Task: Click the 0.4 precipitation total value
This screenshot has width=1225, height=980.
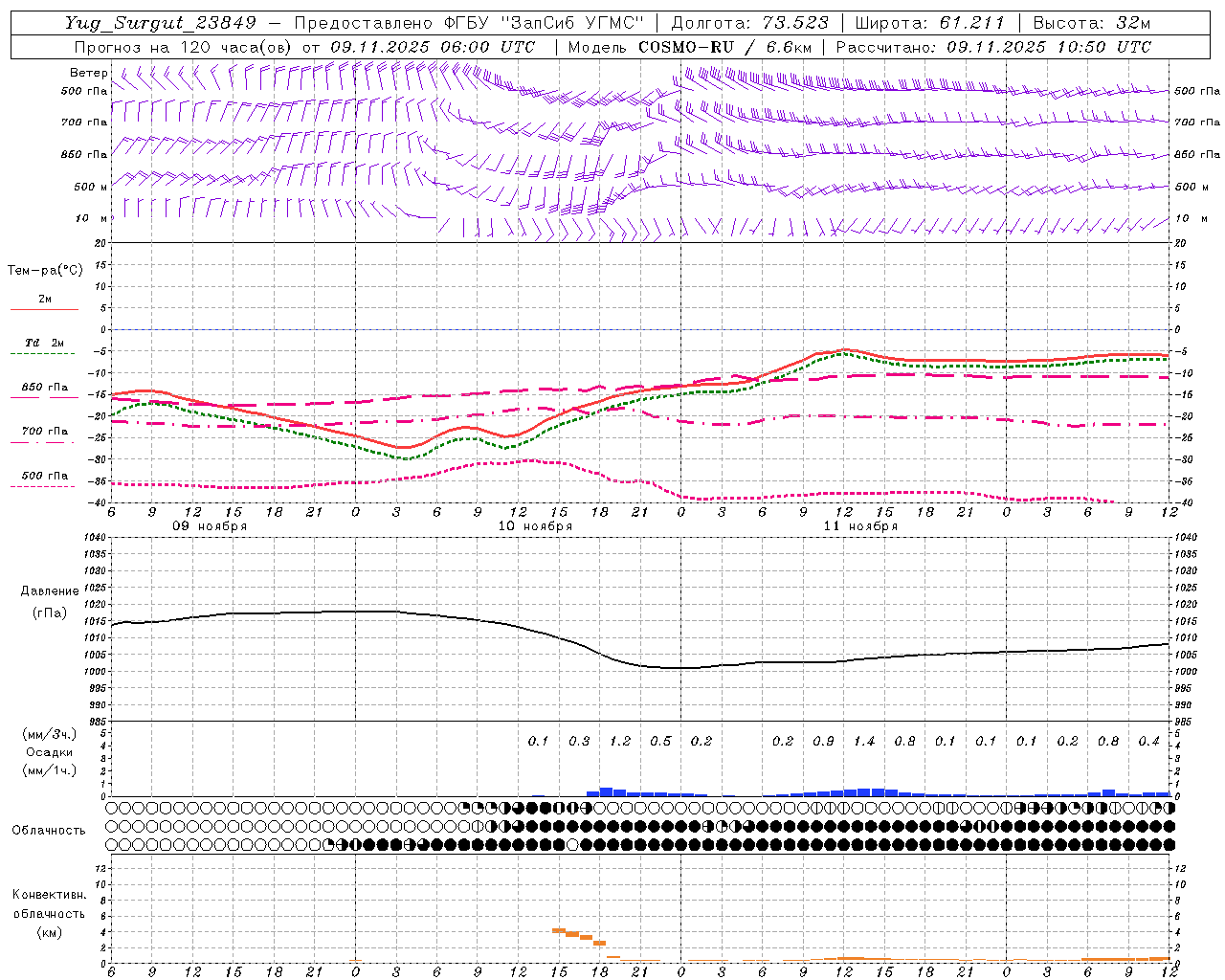Action: [x=1149, y=741]
